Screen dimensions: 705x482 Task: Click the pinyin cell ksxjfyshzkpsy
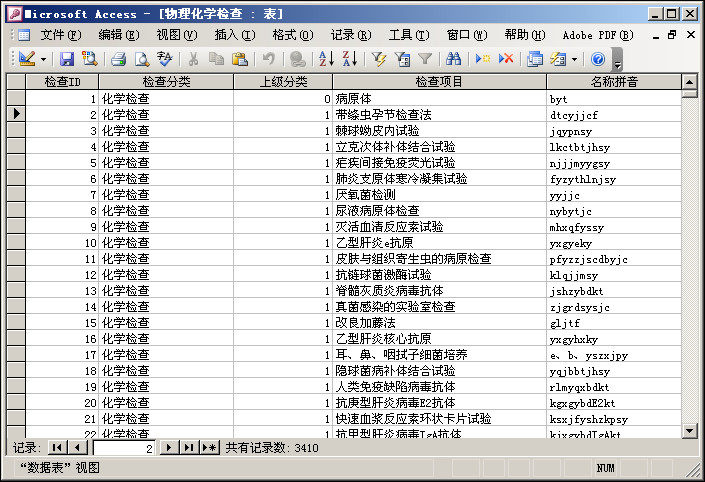coord(614,419)
